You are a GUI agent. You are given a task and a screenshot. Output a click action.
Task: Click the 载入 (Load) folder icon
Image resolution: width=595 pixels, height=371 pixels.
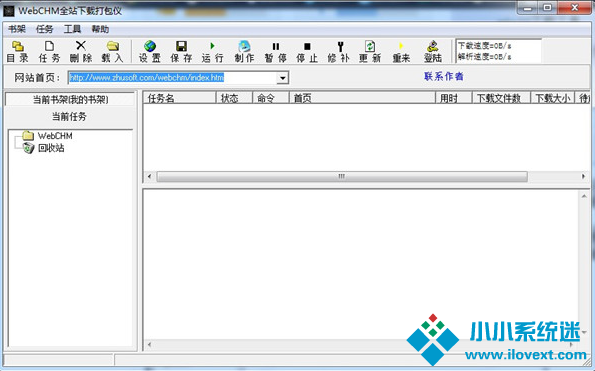(x=113, y=46)
